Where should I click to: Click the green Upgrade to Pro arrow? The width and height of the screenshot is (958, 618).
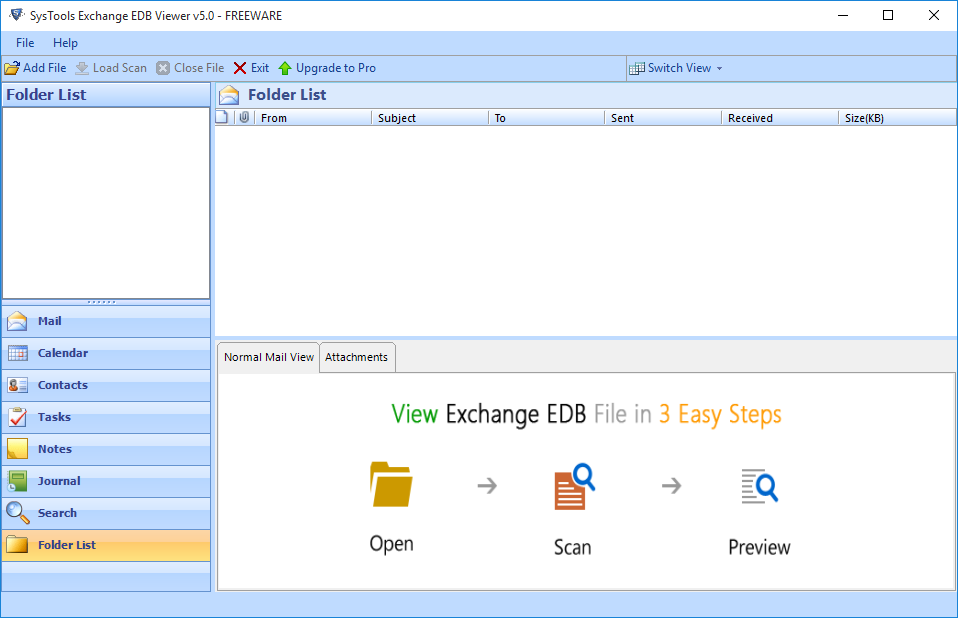coord(285,68)
